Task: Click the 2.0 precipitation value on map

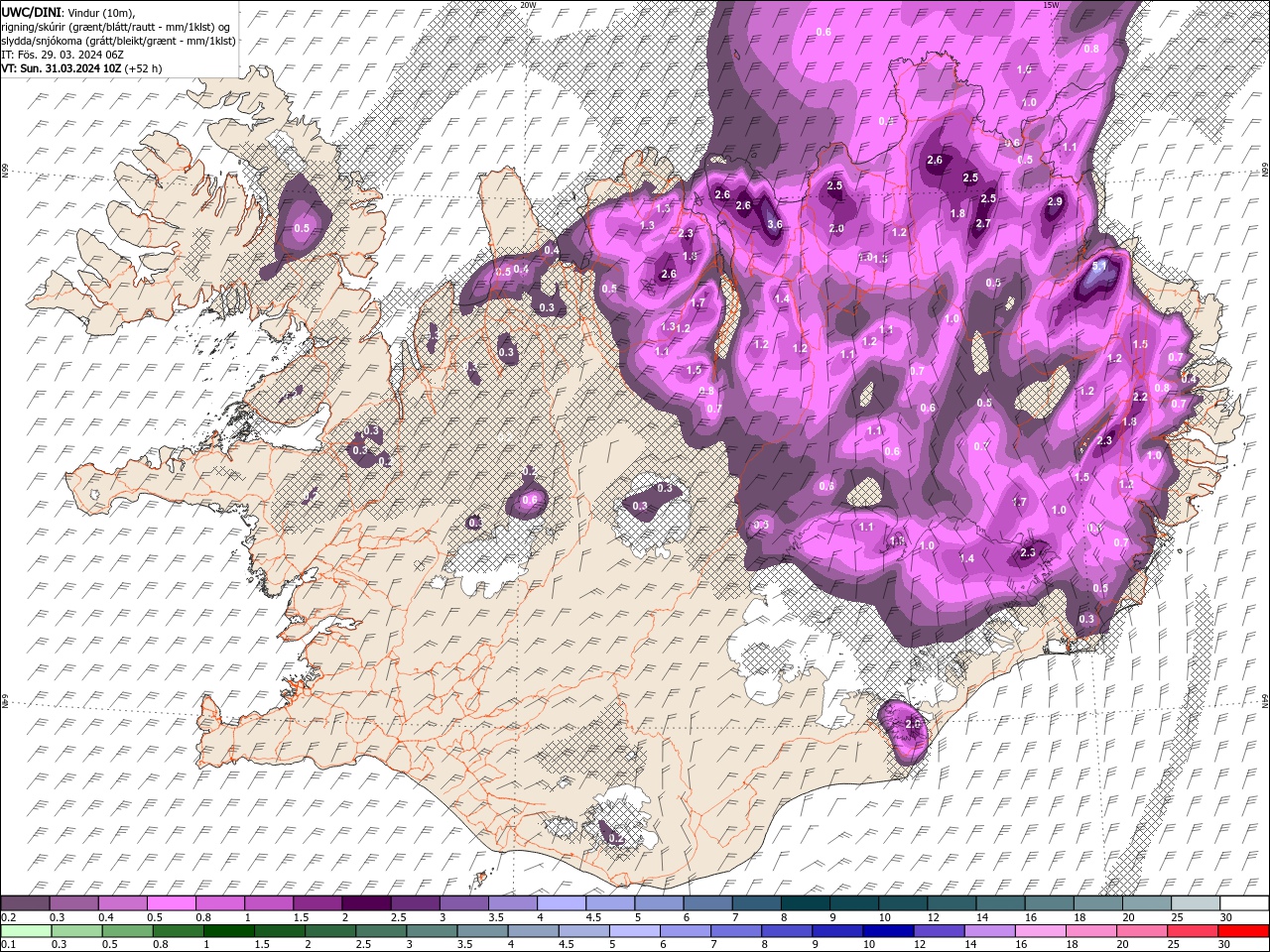Action: tap(836, 229)
